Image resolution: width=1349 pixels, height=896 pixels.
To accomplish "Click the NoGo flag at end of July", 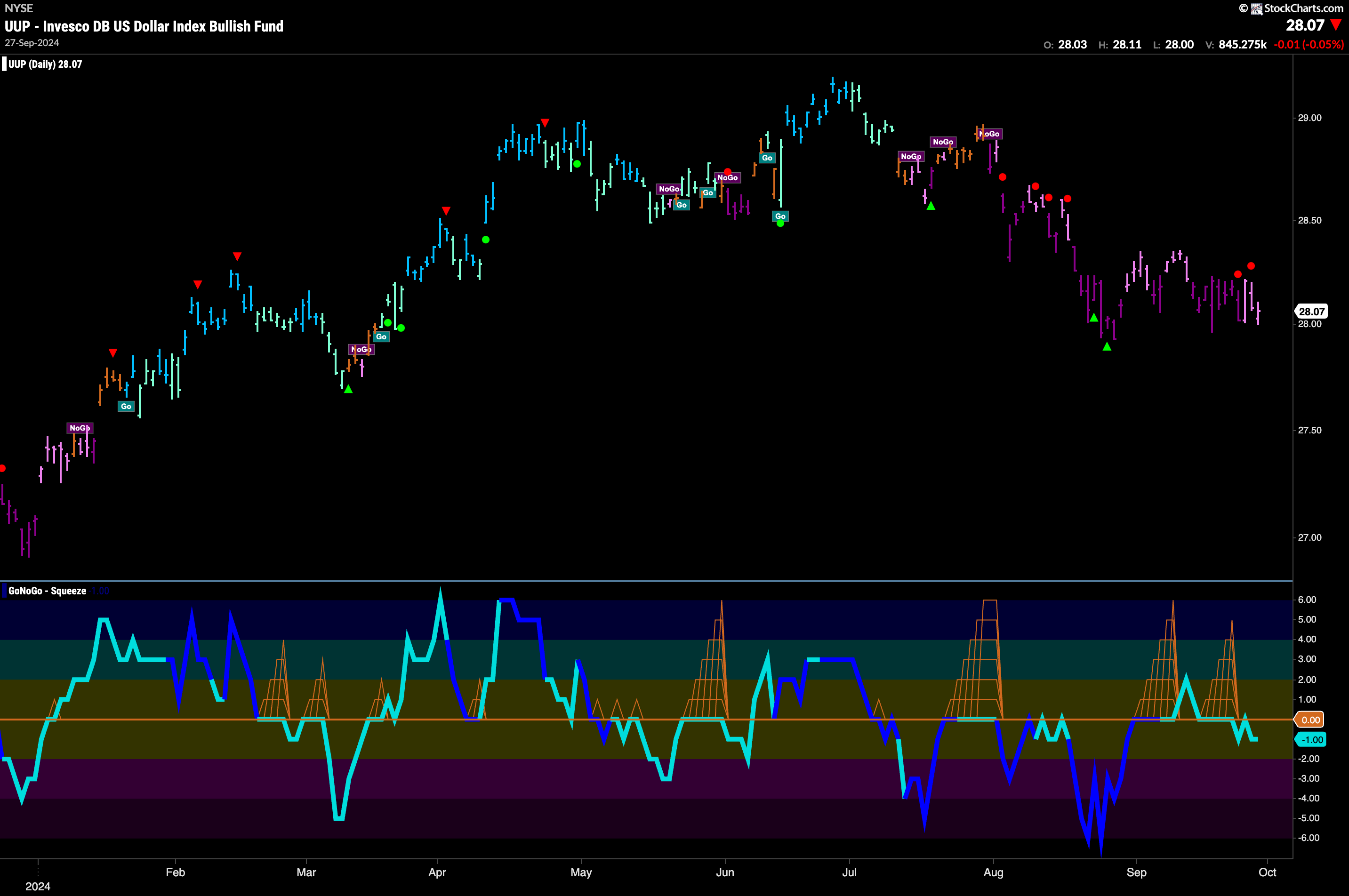I will pos(989,134).
